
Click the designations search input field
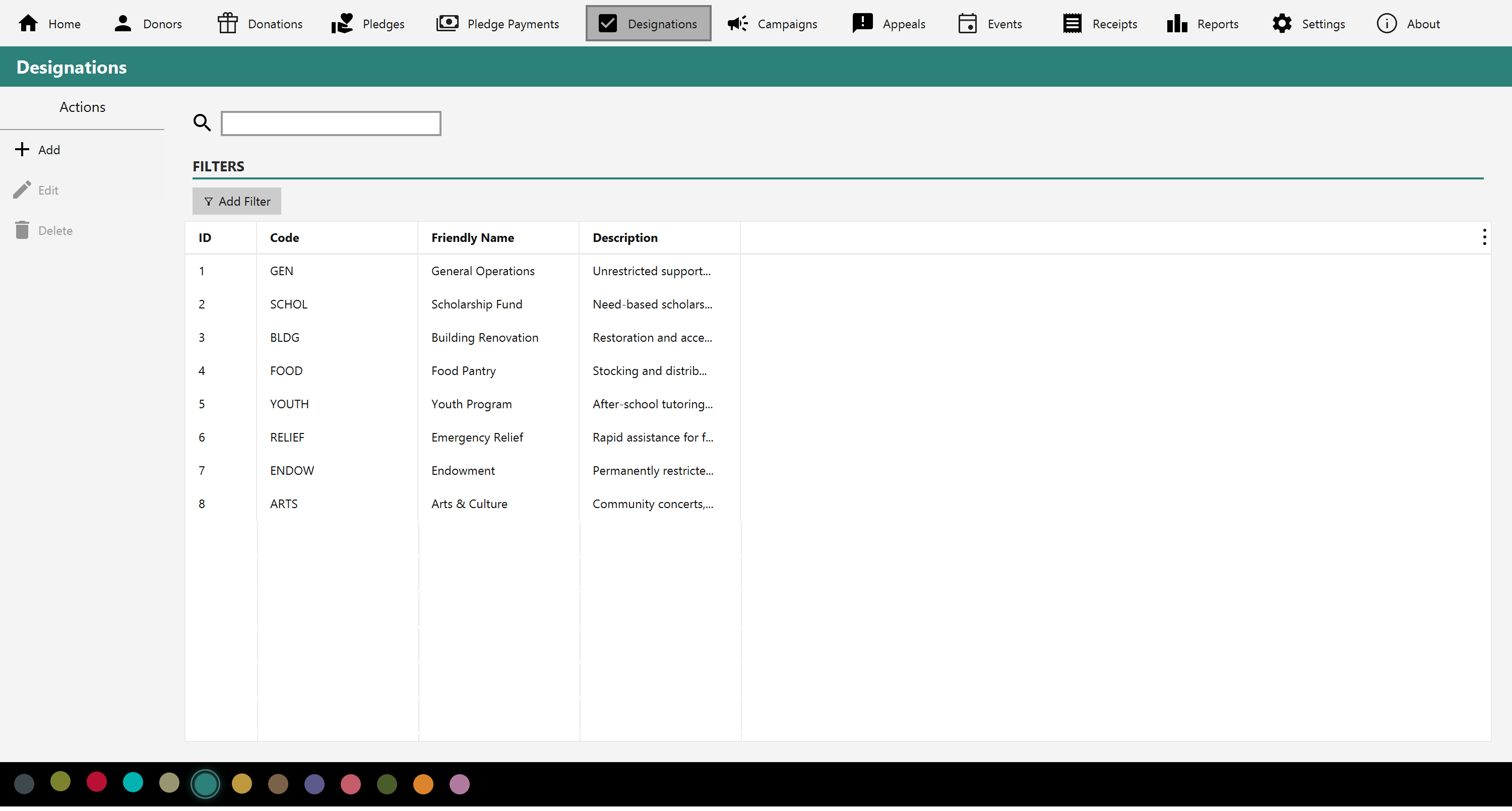tap(331, 124)
